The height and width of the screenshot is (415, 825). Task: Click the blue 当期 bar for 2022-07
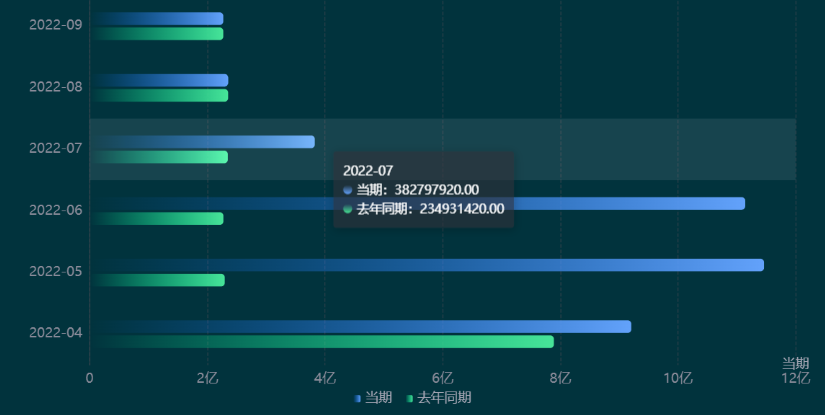tap(202, 142)
